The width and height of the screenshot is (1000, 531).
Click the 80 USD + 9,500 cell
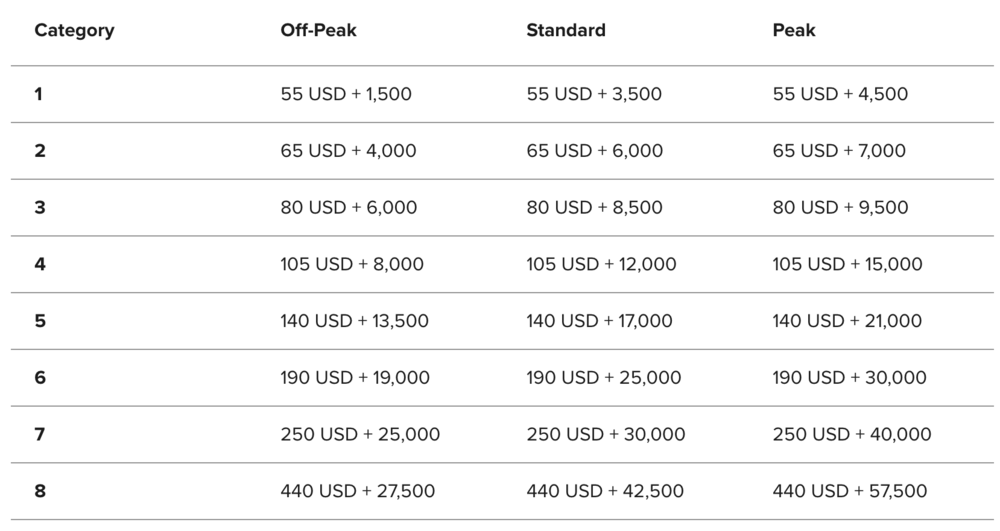(840, 208)
